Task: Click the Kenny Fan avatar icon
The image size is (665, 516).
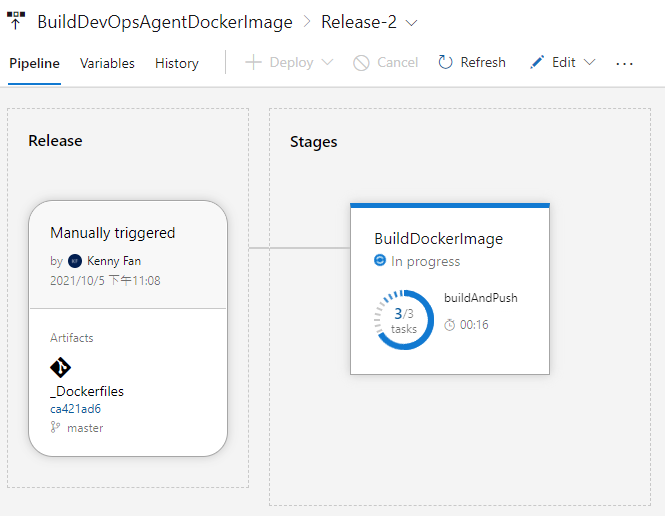Action: click(x=75, y=261)
